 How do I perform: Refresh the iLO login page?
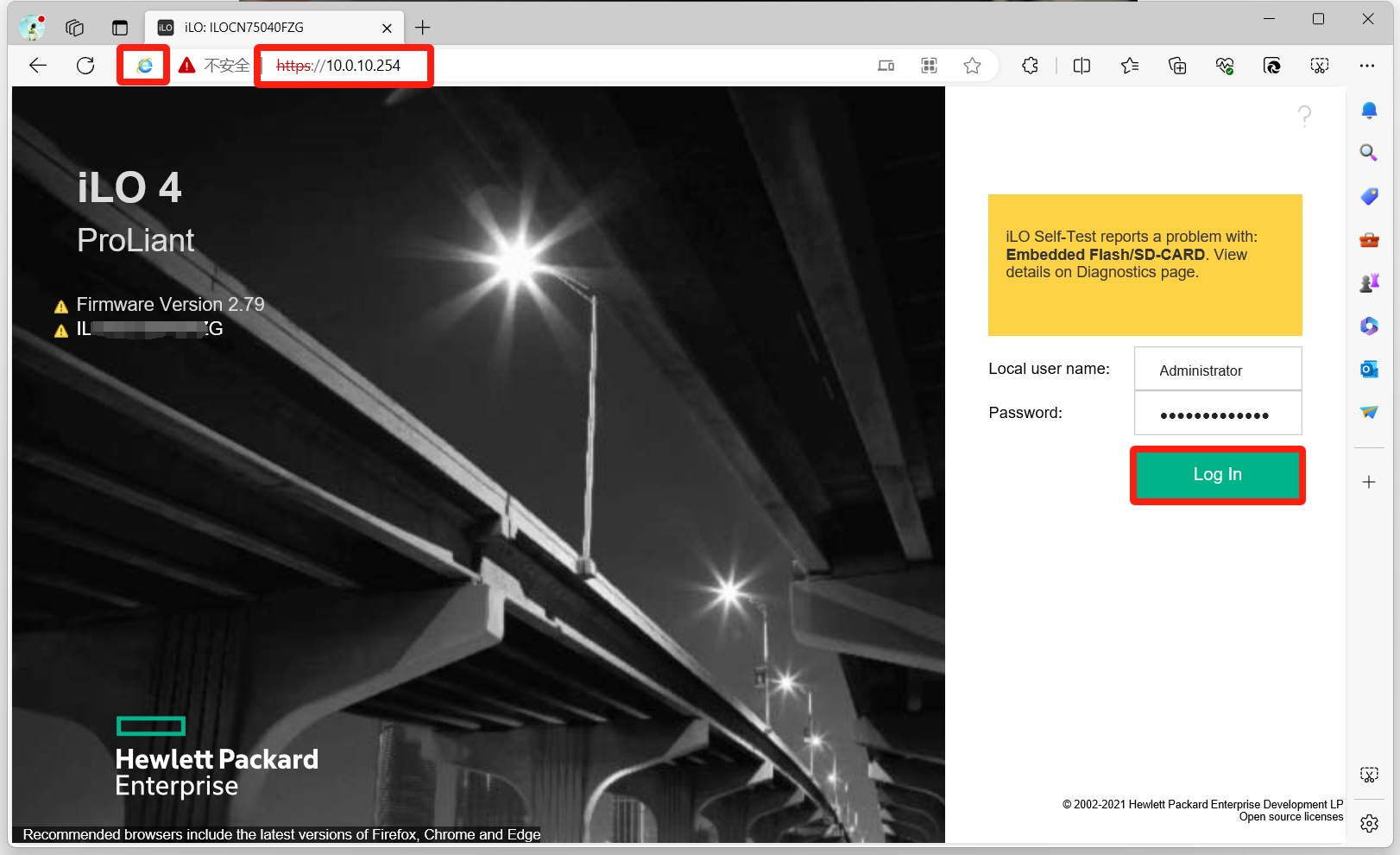[85, 66]
